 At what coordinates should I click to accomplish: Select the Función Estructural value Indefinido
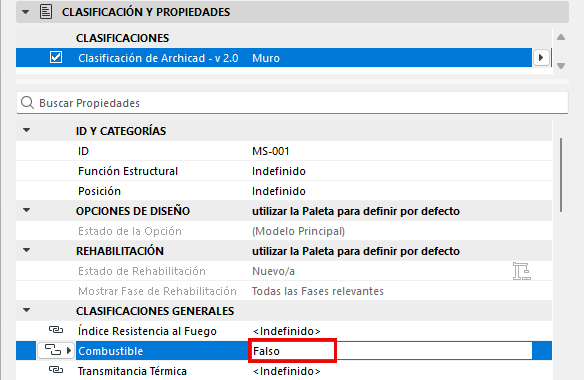click(x=279, y=171)
